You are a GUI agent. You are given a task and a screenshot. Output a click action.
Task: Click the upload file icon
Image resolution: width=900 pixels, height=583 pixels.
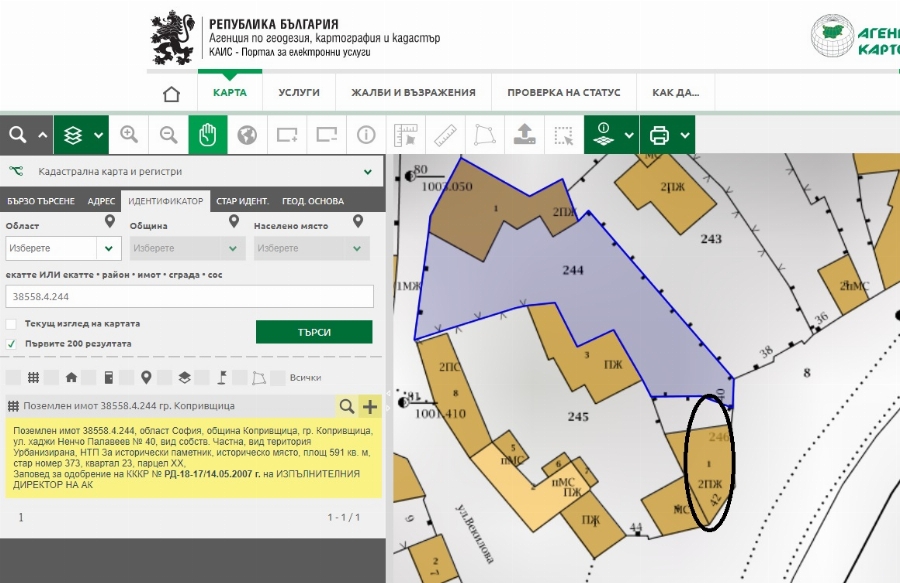524,135
